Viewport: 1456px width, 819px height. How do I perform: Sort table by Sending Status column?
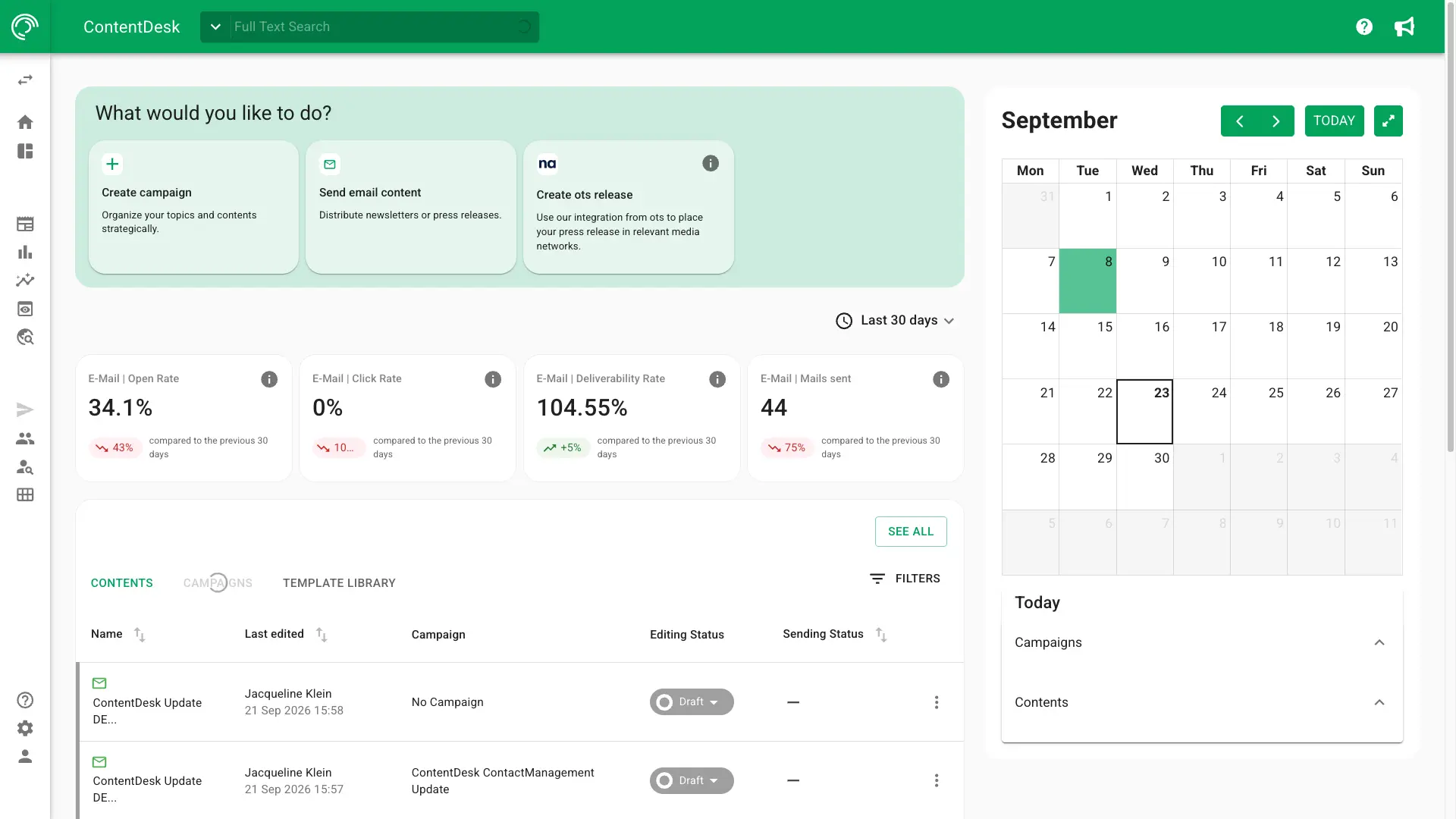pos(881,635)
